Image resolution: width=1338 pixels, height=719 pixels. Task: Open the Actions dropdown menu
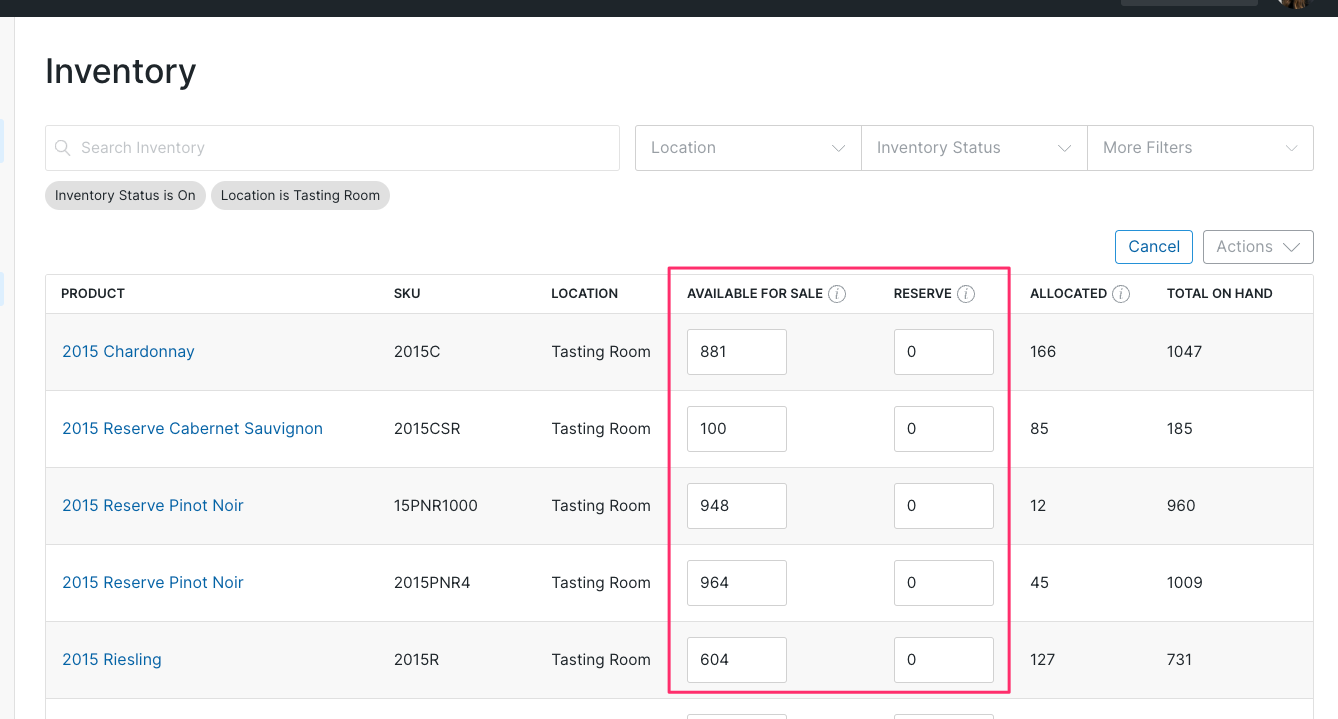pos(1257,246)
